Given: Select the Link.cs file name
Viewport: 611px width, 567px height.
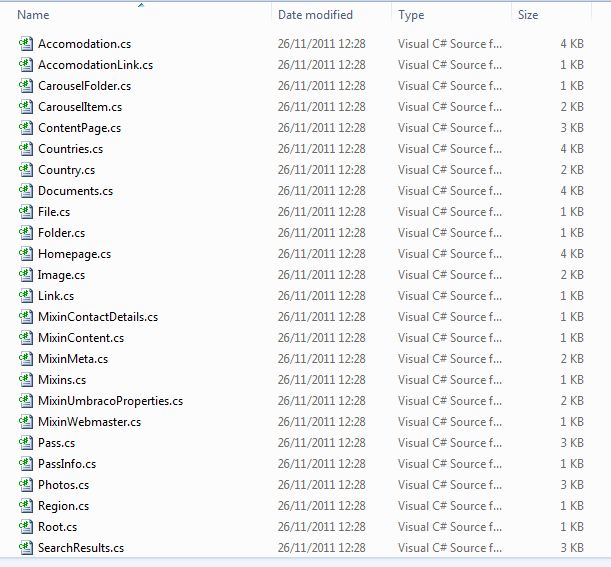Looking at the screenshot, I should (x=56, y=296).
